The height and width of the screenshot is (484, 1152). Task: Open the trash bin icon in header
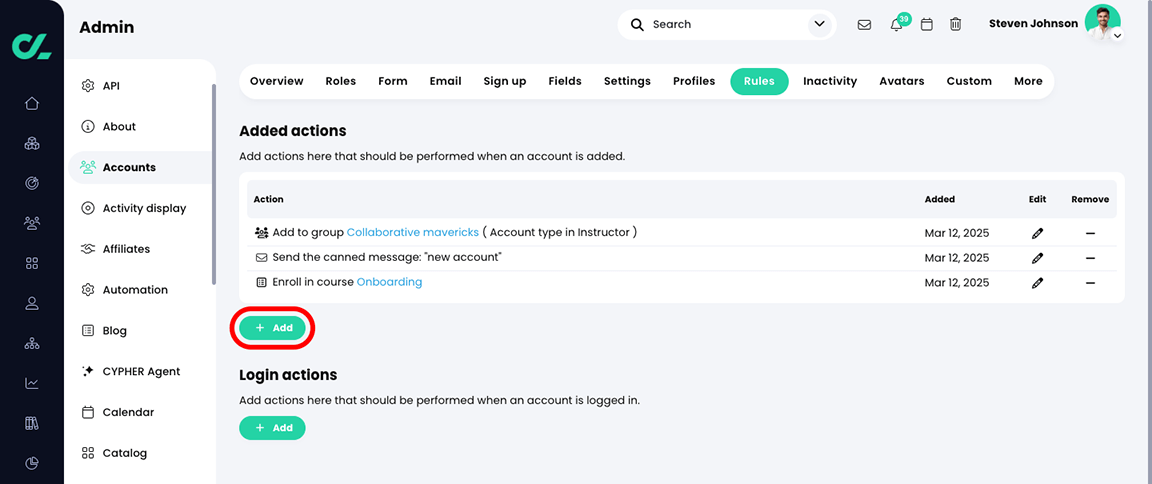pos(955,24)
